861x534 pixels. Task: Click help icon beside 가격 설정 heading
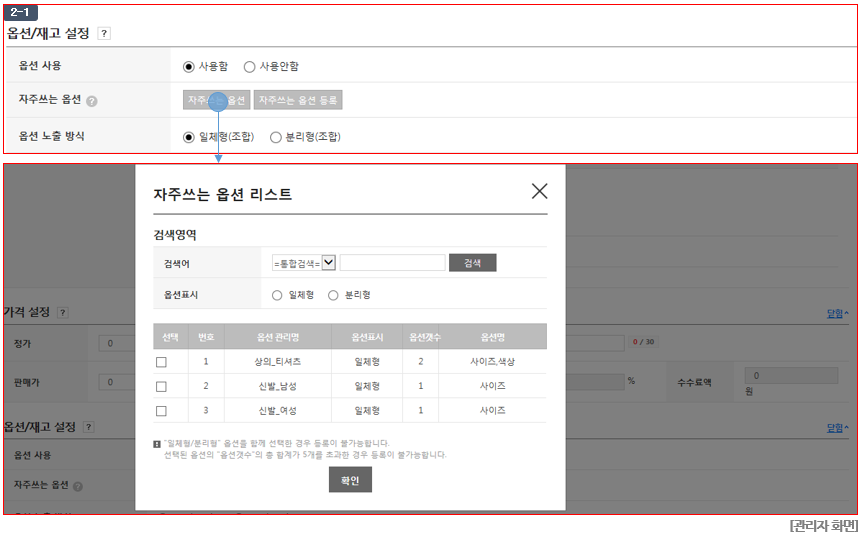(63, 313)
